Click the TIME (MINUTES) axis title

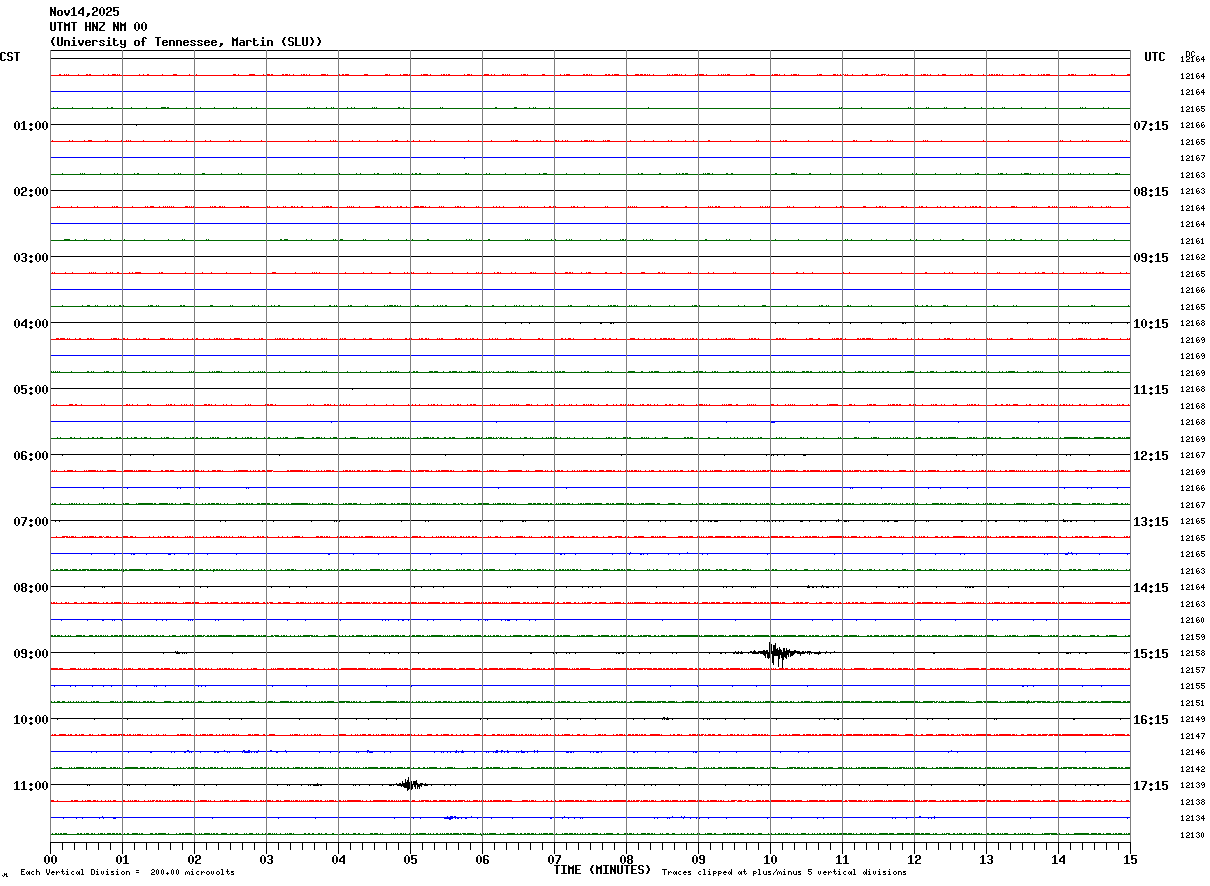pos(602,870)
